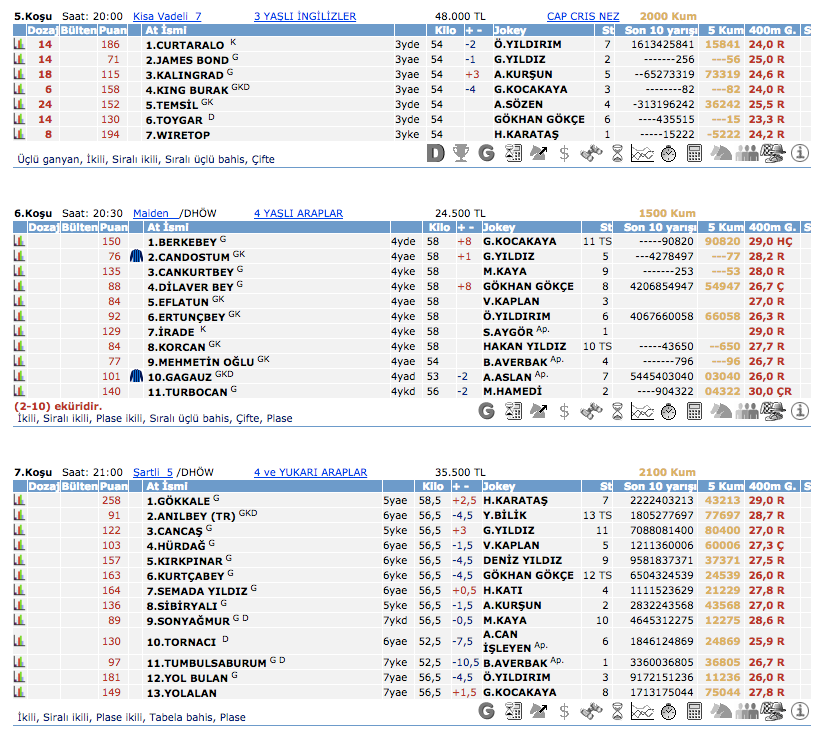The width and height of the screenshot is (824, 736).
Task: Open the '3 YAŞLI İNGİLİZLER' link
Action: (x=305, y=17)
